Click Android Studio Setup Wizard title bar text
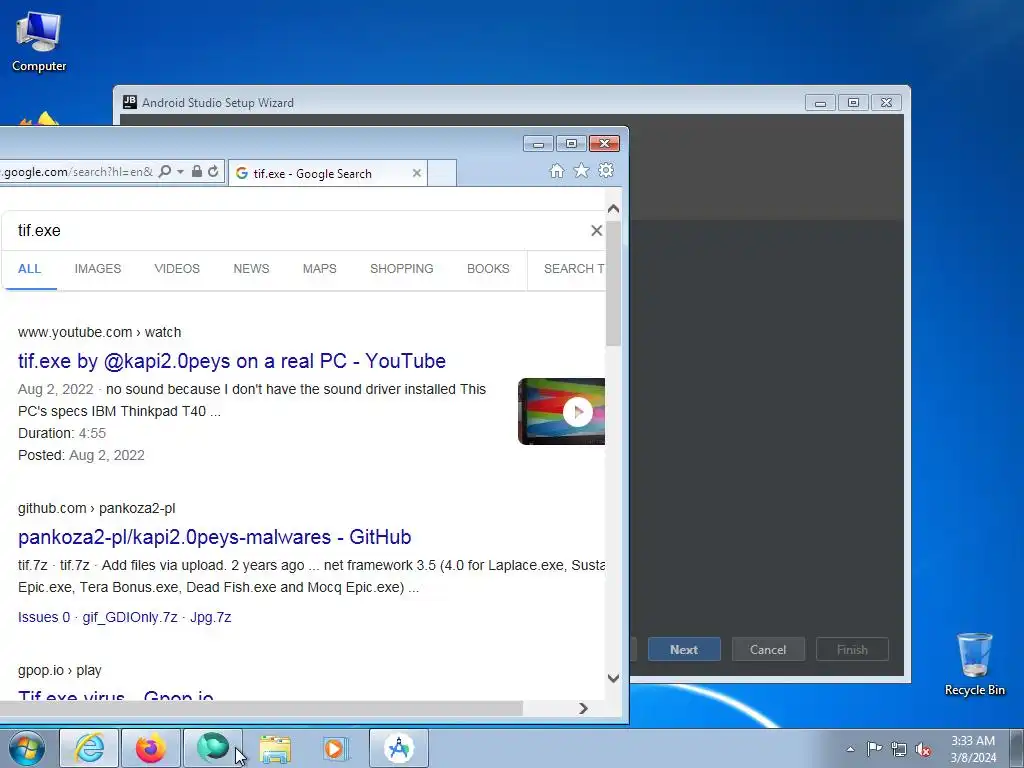Image resolution: width=1024 pixels, height=768 pixels. click(217, 103)
